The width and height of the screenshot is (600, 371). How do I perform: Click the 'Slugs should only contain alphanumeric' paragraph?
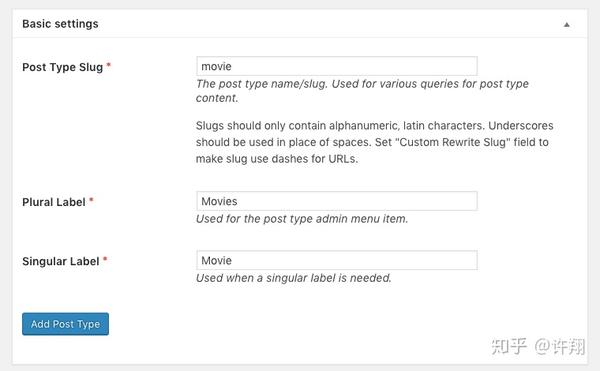(375, 142)
